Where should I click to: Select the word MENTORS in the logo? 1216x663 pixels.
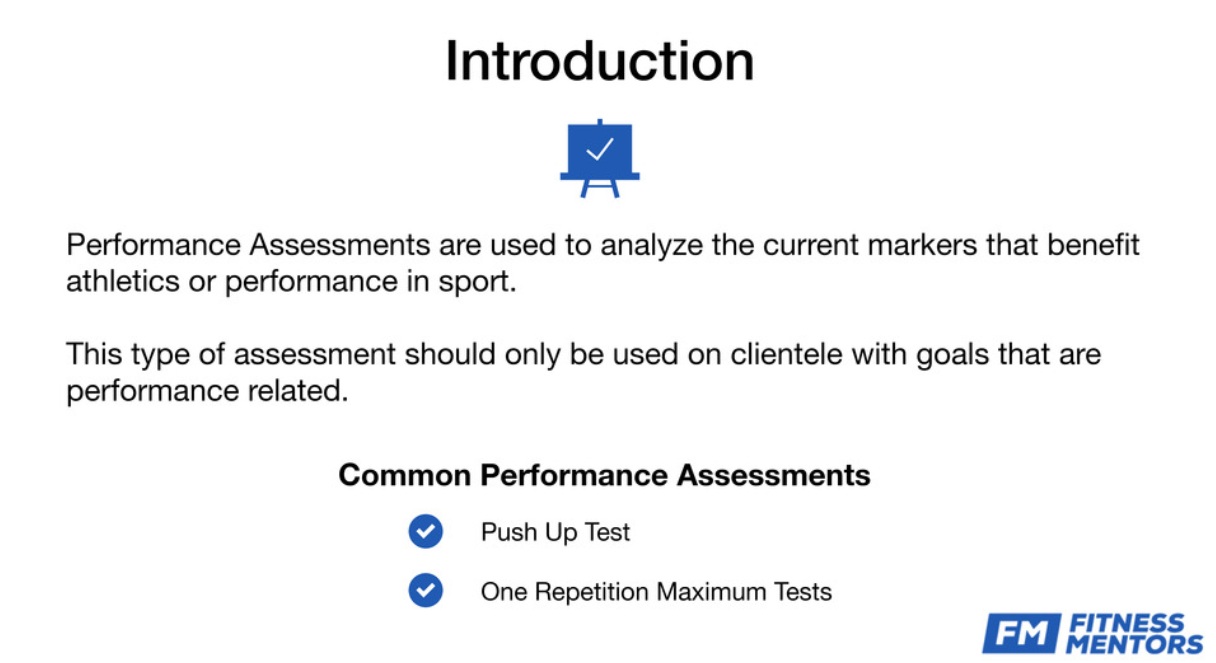tap(1134, 644)
